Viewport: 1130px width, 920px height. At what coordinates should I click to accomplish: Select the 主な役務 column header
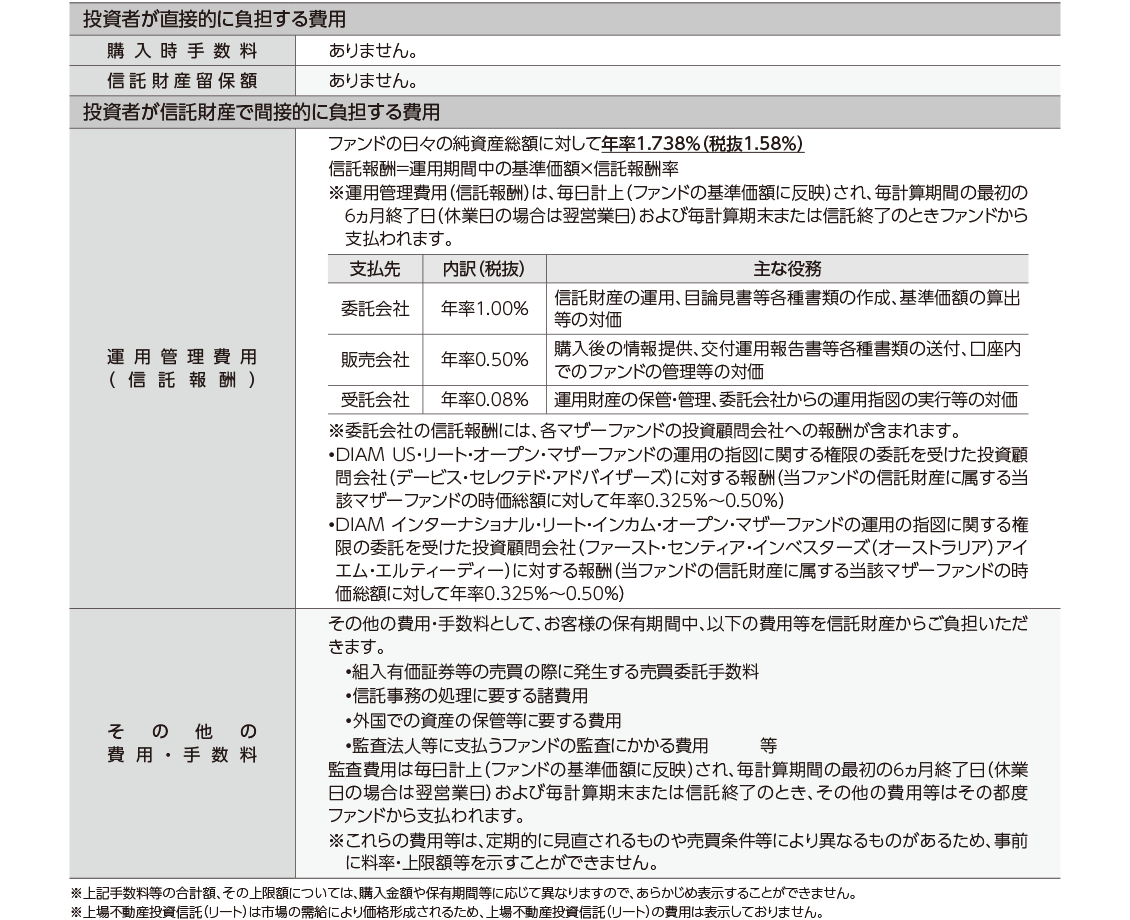click(787, 269)
